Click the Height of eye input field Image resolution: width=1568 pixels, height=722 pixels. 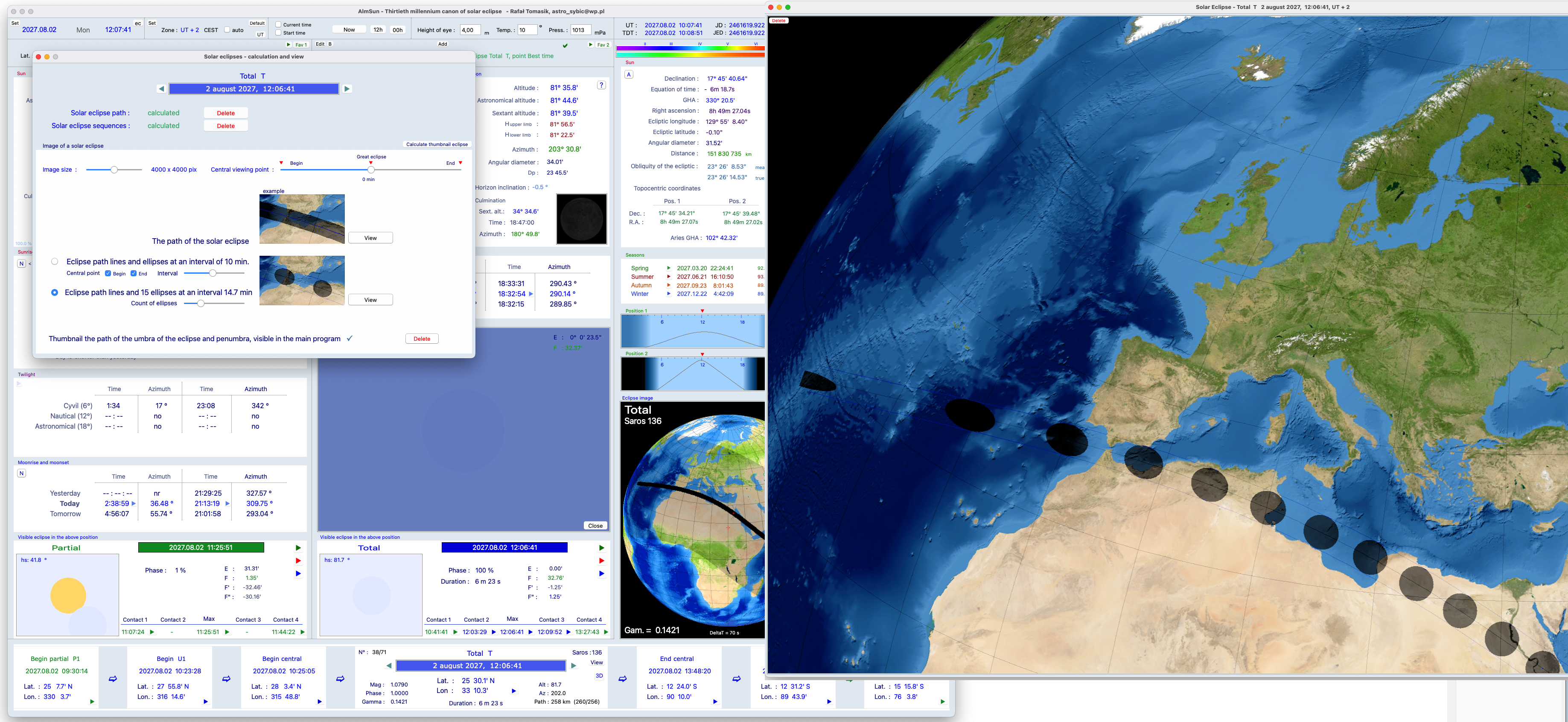tap(470, 30)
